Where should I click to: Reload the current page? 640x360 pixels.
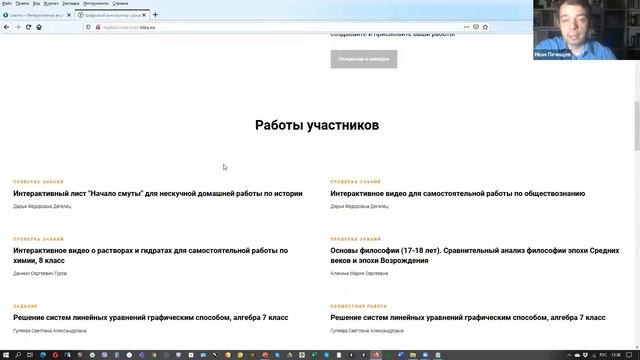[28, 27]
